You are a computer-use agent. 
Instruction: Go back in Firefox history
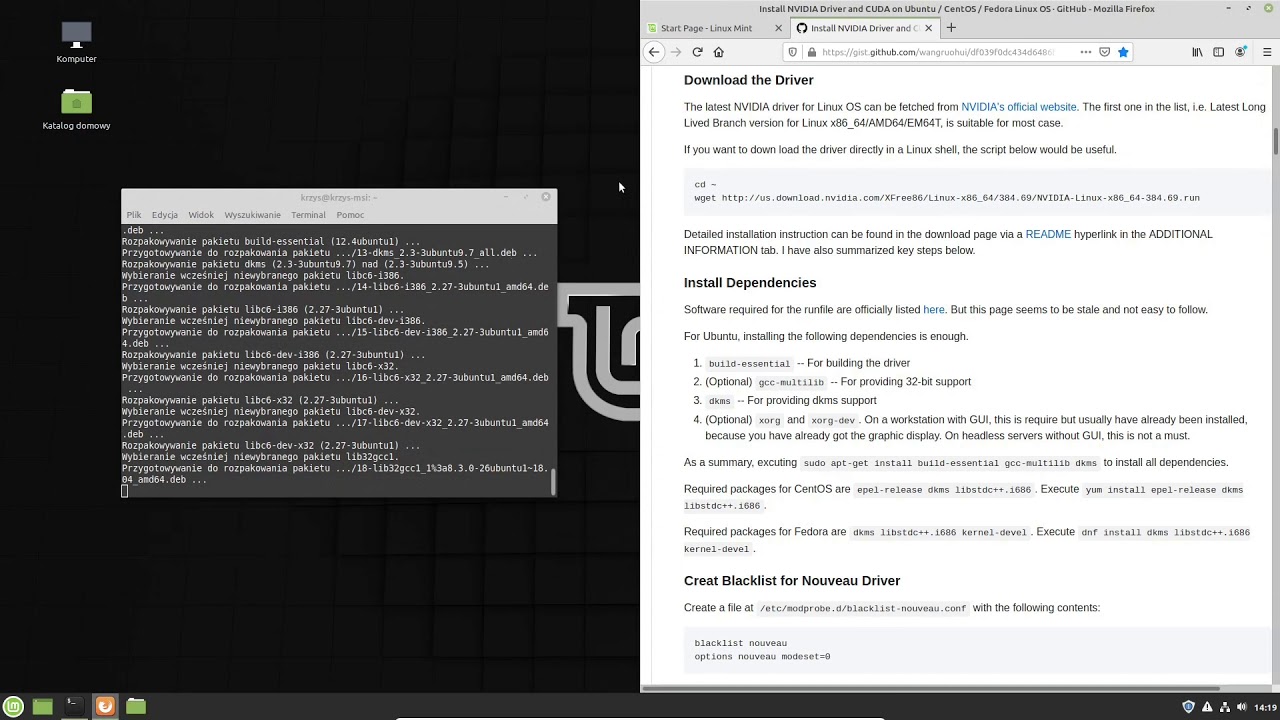654,52
